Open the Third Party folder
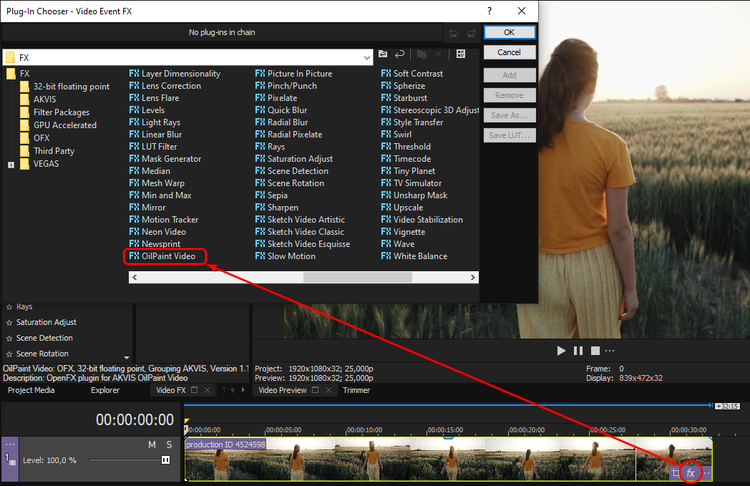This screenshot has width=750, height=486. click(47, 151)
